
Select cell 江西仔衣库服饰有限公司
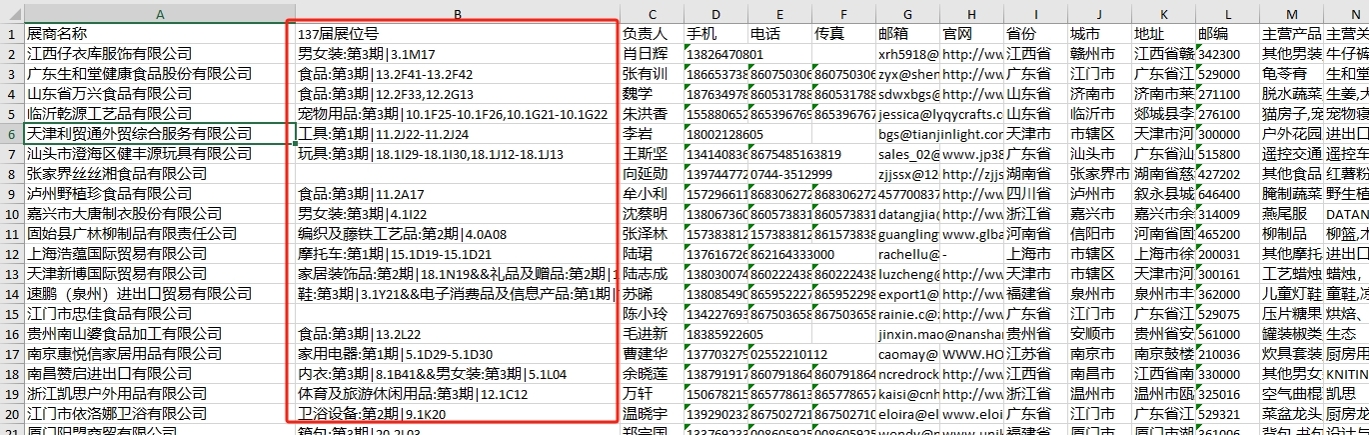pyautogui.click(x=159, y=53)
